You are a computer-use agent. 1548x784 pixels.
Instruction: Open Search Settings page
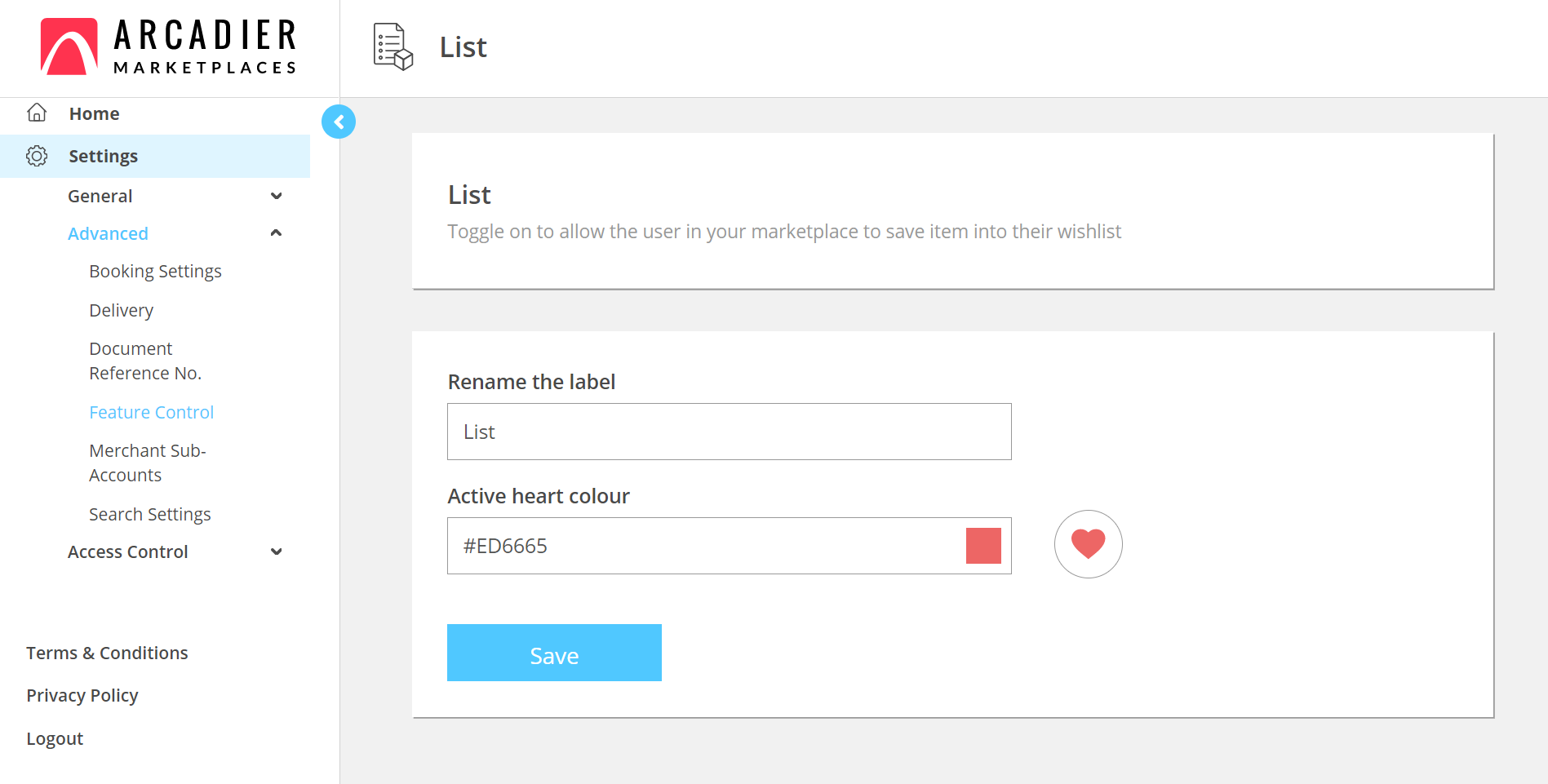point(149,514)
